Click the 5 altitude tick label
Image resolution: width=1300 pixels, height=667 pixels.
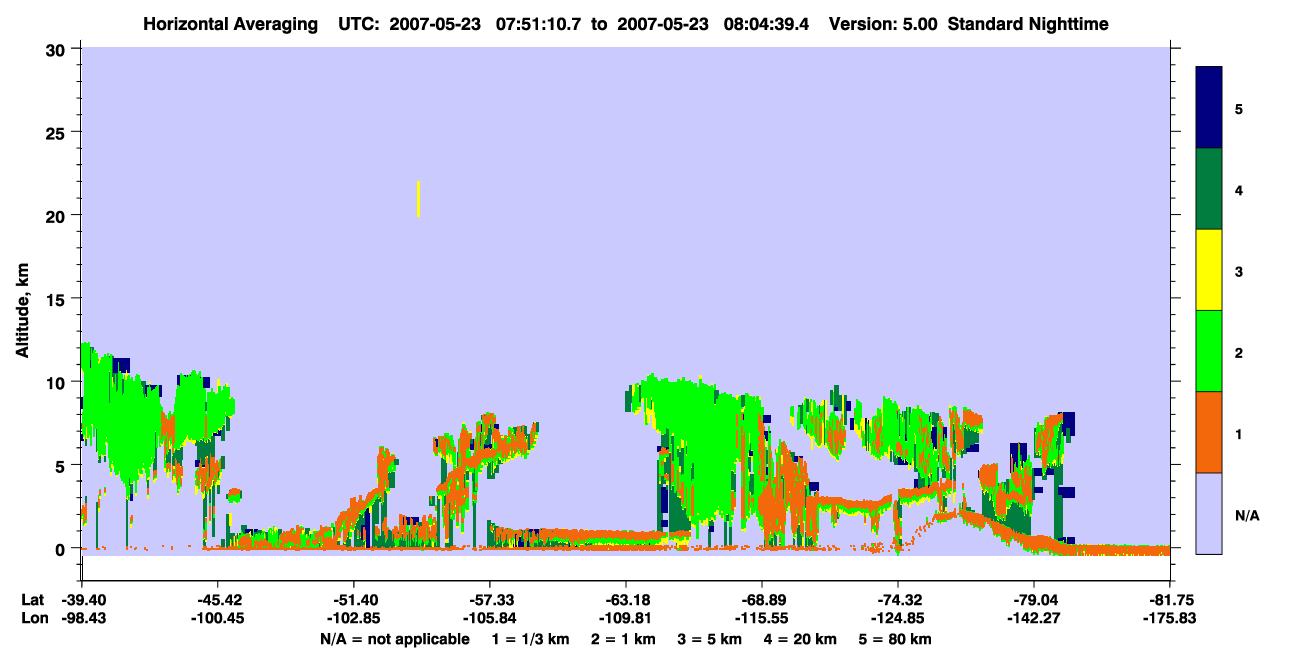pos(62,465)
